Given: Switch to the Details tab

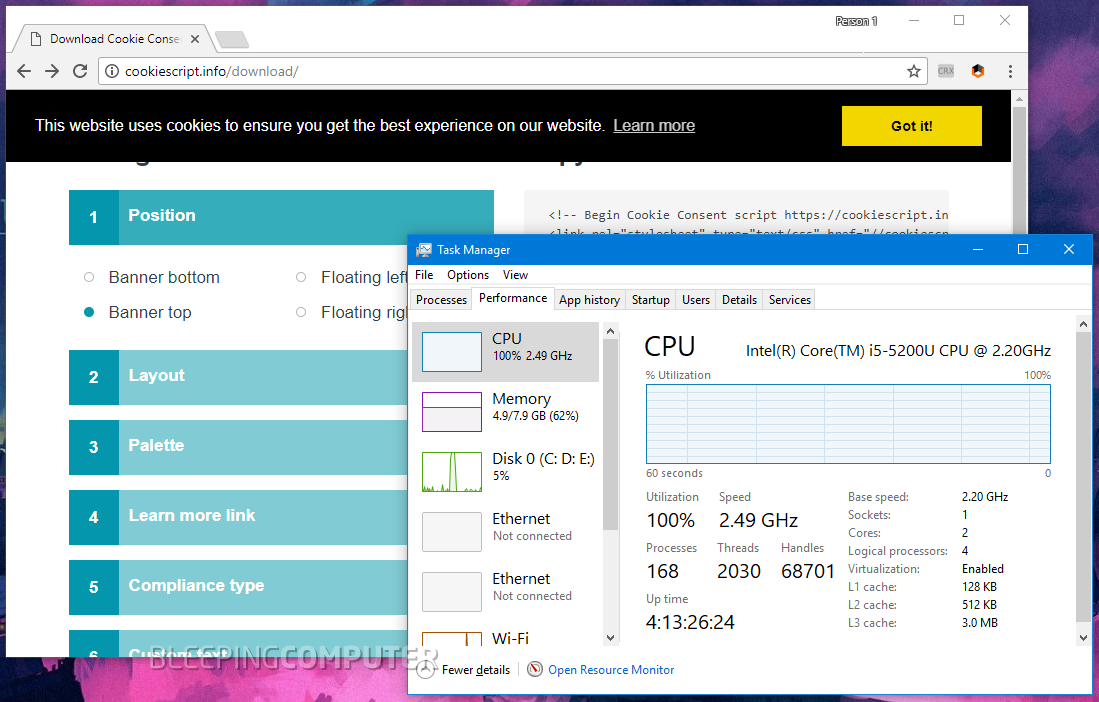Looking at the screenshot, I should click(739, 300).
